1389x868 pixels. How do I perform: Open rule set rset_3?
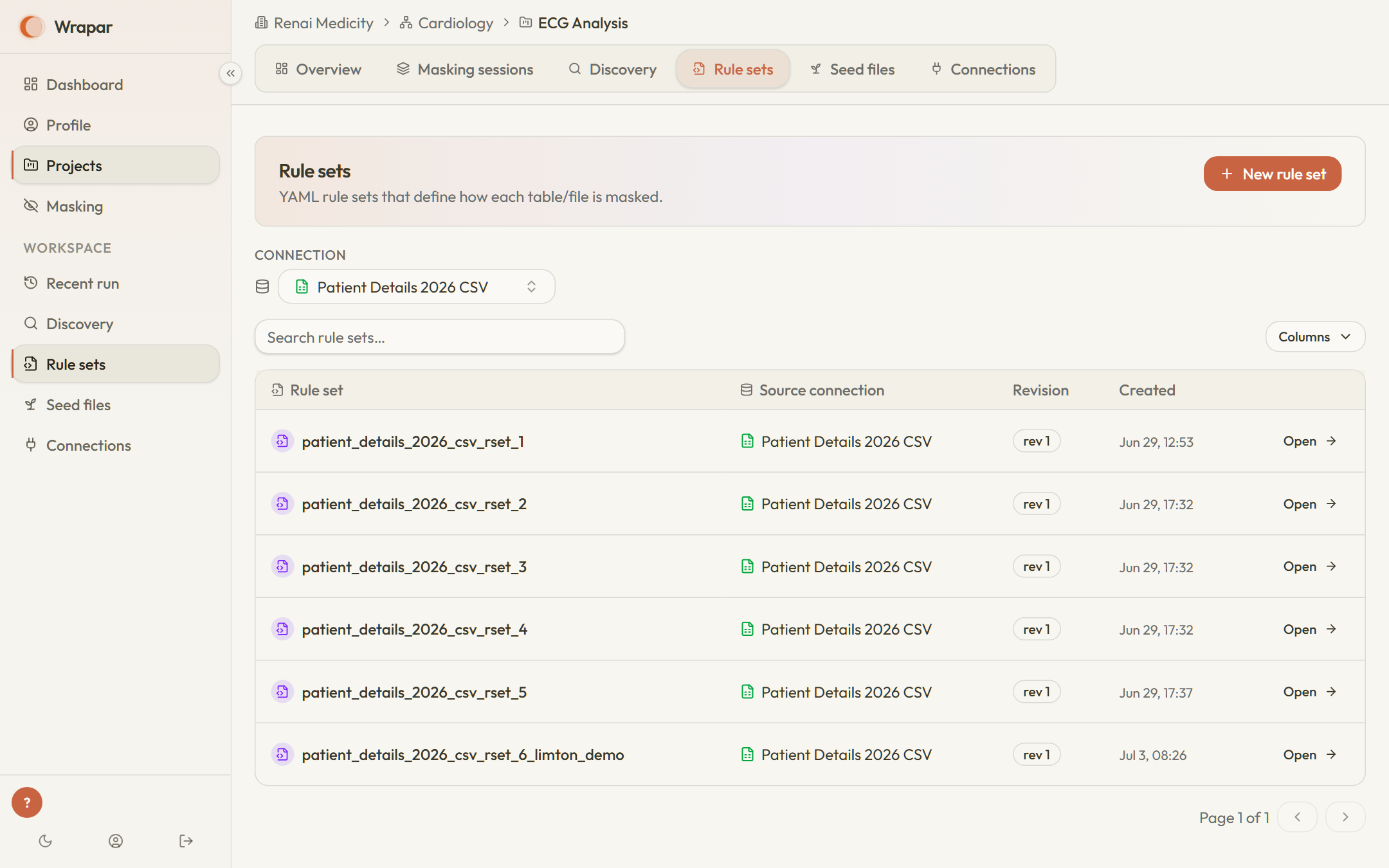[1310, 566]
